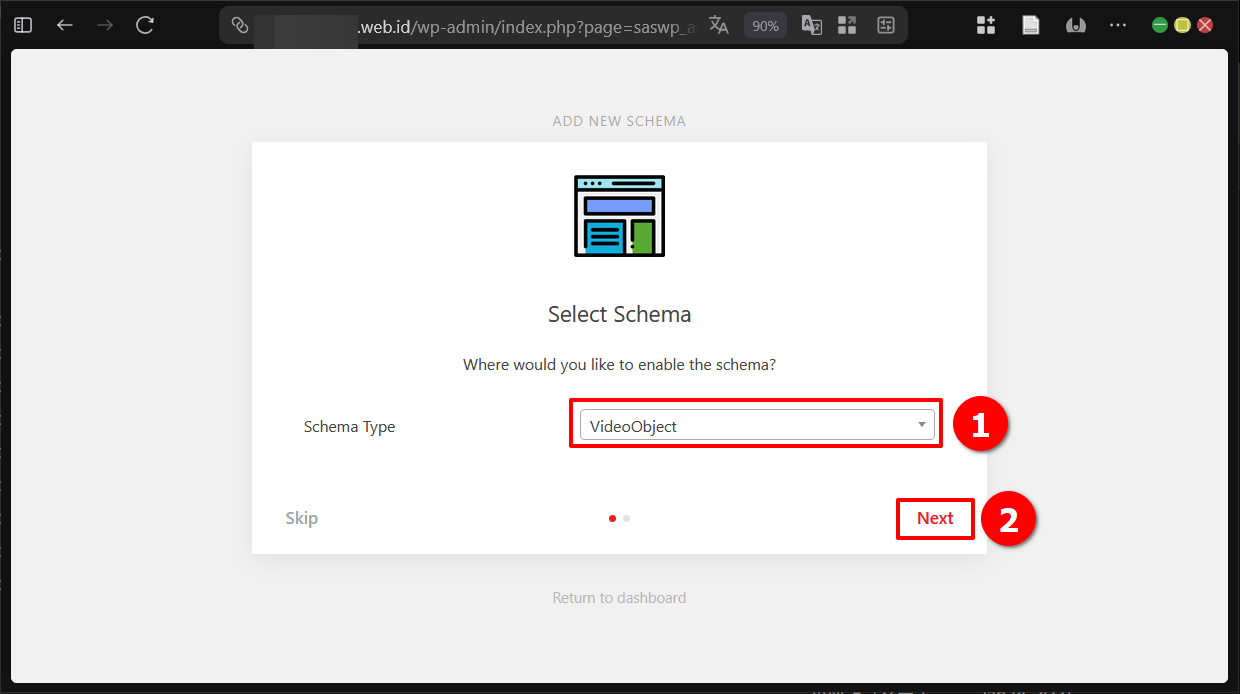Click the forward navigation arrow
Viewport: 1240px width, 694px height.
click(104, 25)
